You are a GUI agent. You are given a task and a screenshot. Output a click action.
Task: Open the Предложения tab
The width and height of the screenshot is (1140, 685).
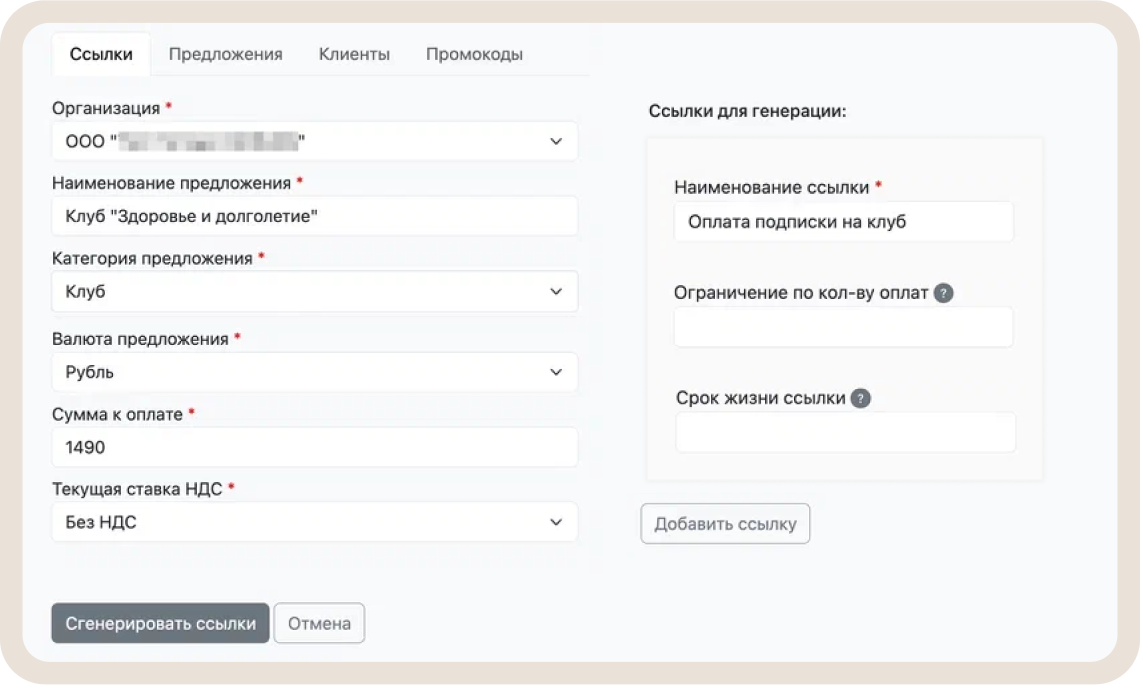coord(225,54)
